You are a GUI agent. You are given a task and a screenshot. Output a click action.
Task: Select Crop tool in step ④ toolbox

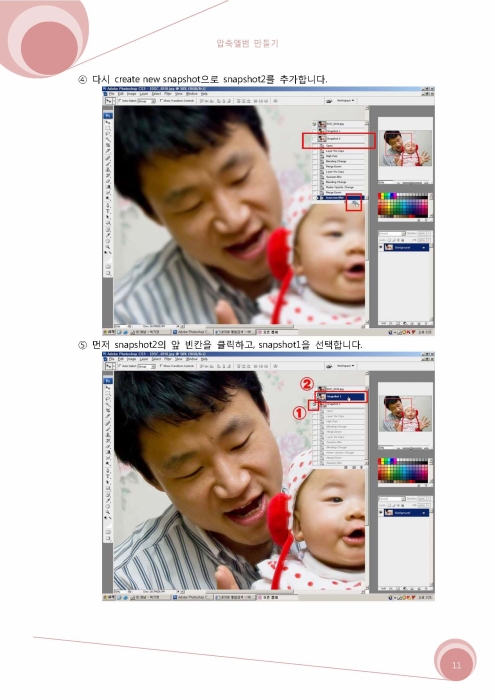(x=108, y=145)
